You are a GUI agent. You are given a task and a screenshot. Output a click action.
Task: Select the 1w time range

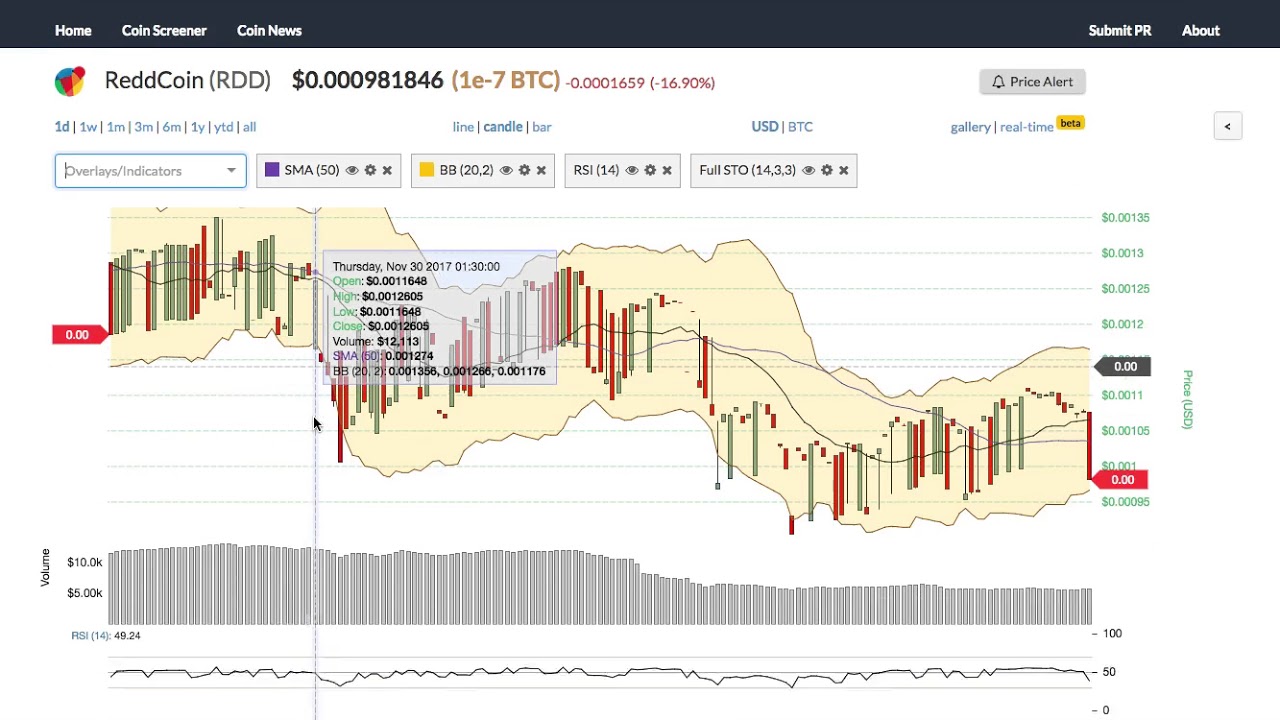[x=88, y=127]
